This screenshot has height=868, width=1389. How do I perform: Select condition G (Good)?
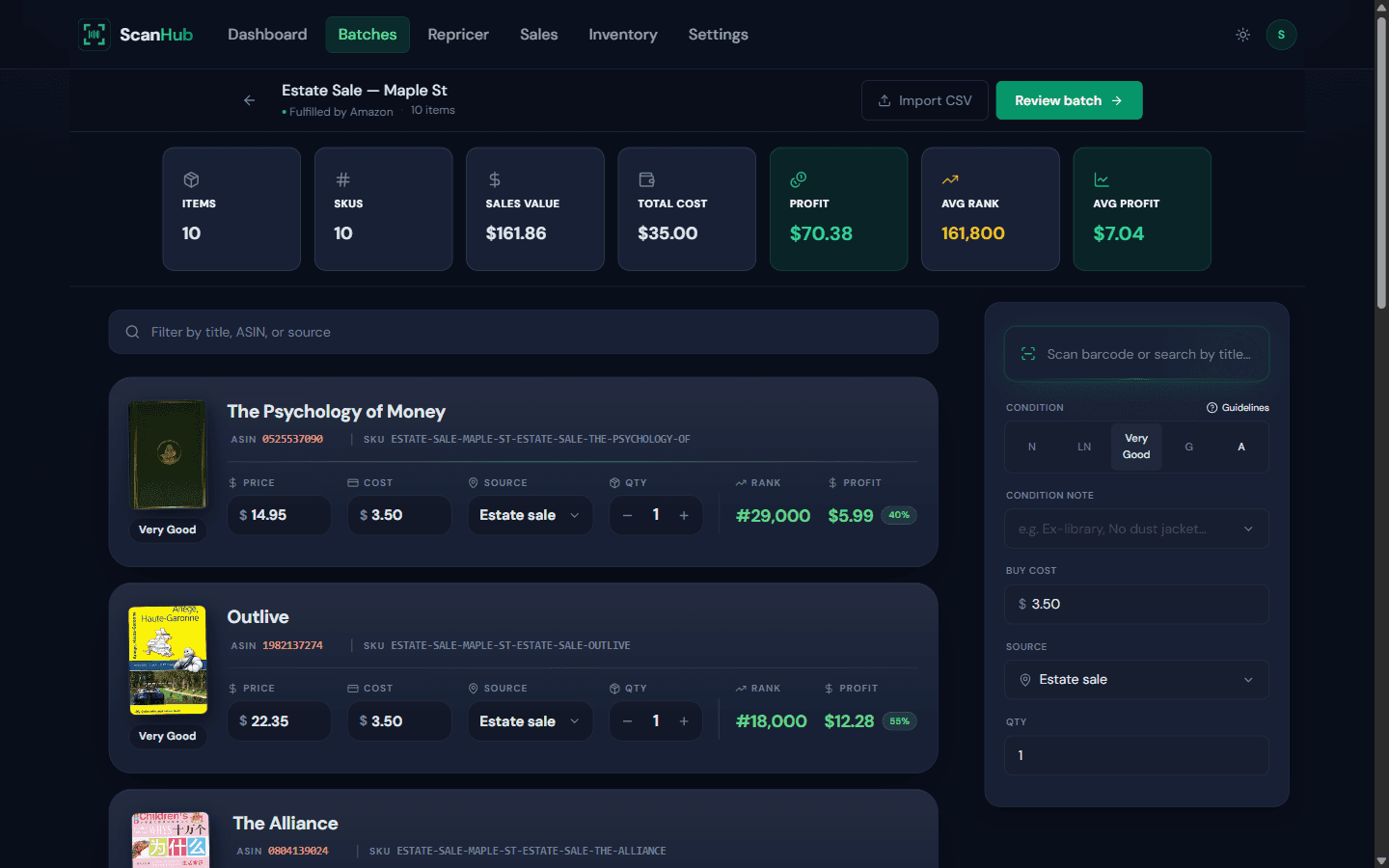click(x=1188, y=447)
